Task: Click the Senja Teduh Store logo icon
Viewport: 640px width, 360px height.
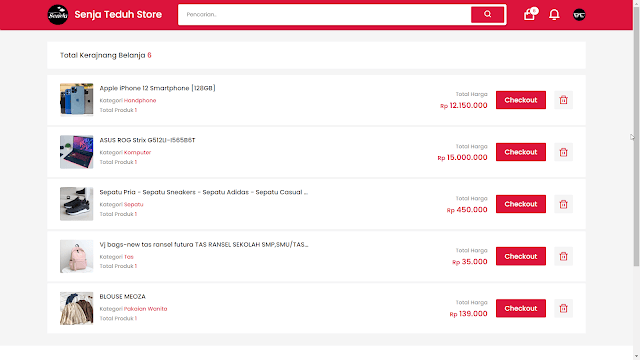Action: pyautogui.click(x=58, y=15)
